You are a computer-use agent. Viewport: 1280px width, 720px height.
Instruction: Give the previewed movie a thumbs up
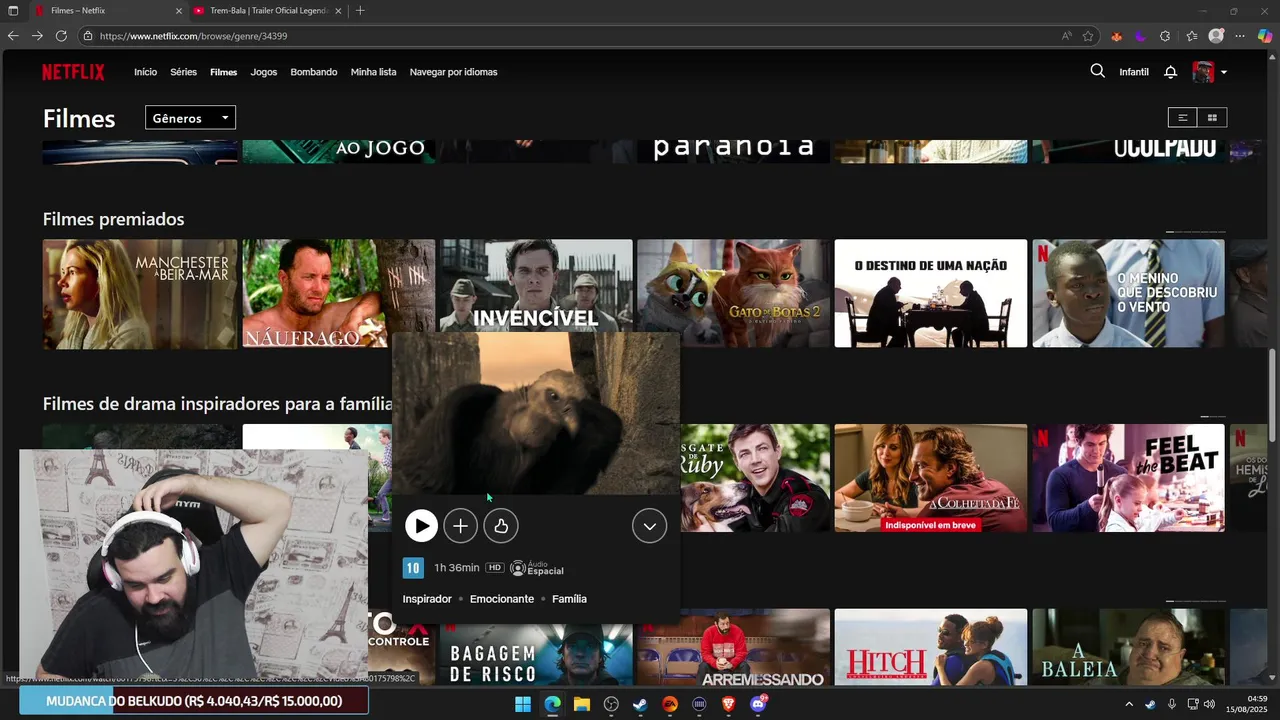tap(501, 526)
